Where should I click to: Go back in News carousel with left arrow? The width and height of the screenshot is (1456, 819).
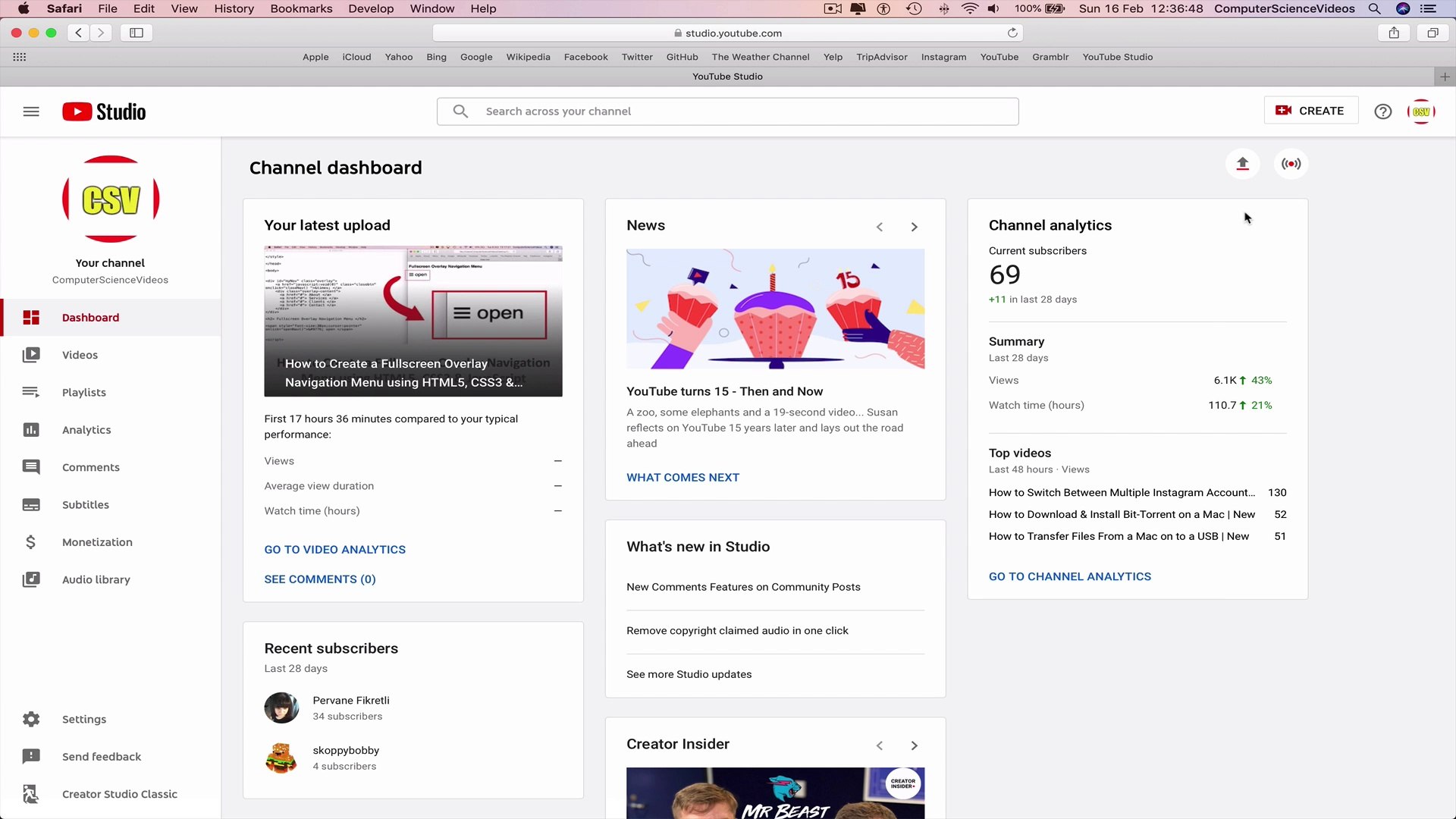click(880, 226)
